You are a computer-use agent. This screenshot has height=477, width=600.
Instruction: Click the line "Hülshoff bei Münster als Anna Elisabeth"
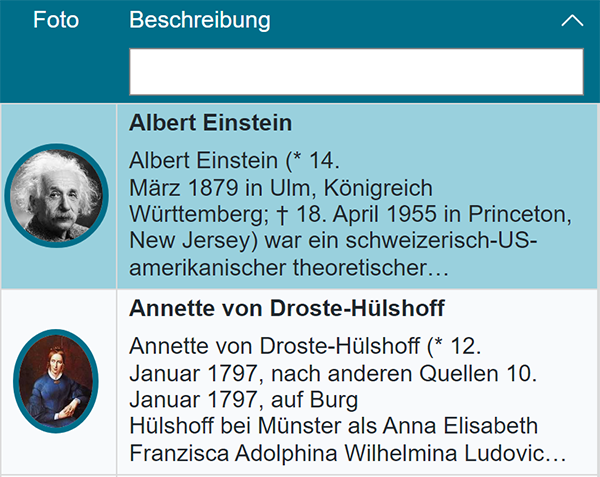tap(334, 426)
